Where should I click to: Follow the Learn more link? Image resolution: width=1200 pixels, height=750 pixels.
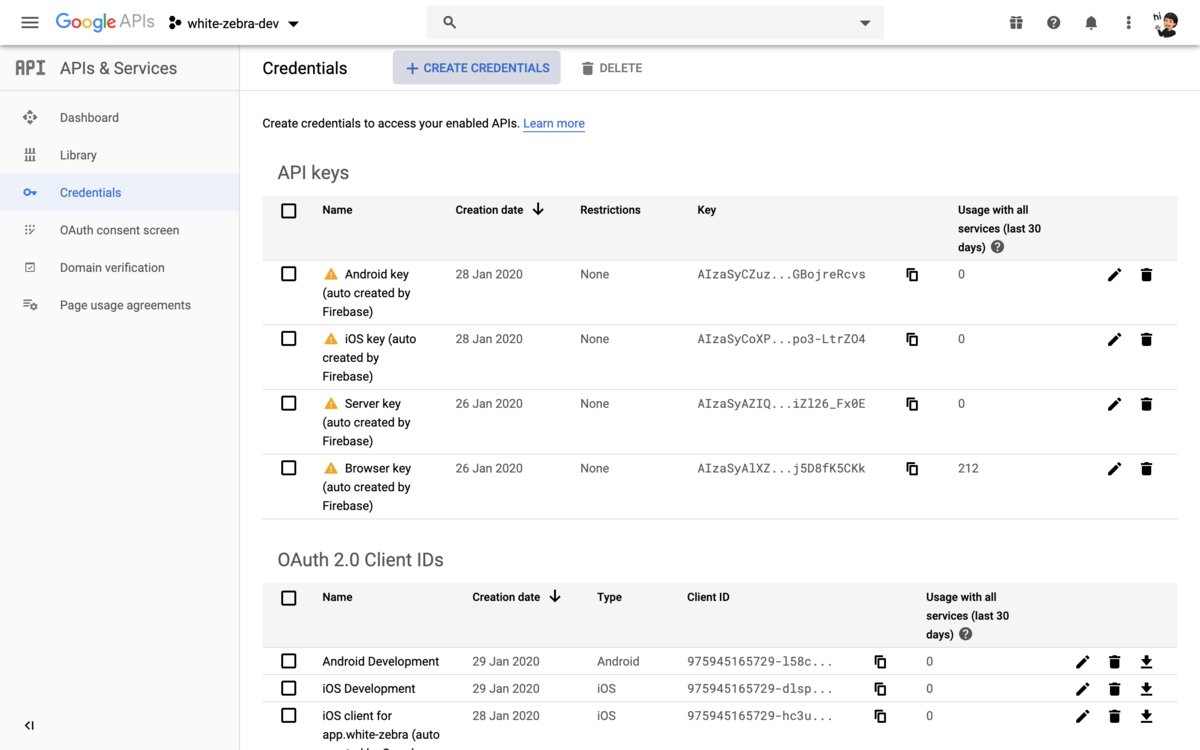(554, 123)
